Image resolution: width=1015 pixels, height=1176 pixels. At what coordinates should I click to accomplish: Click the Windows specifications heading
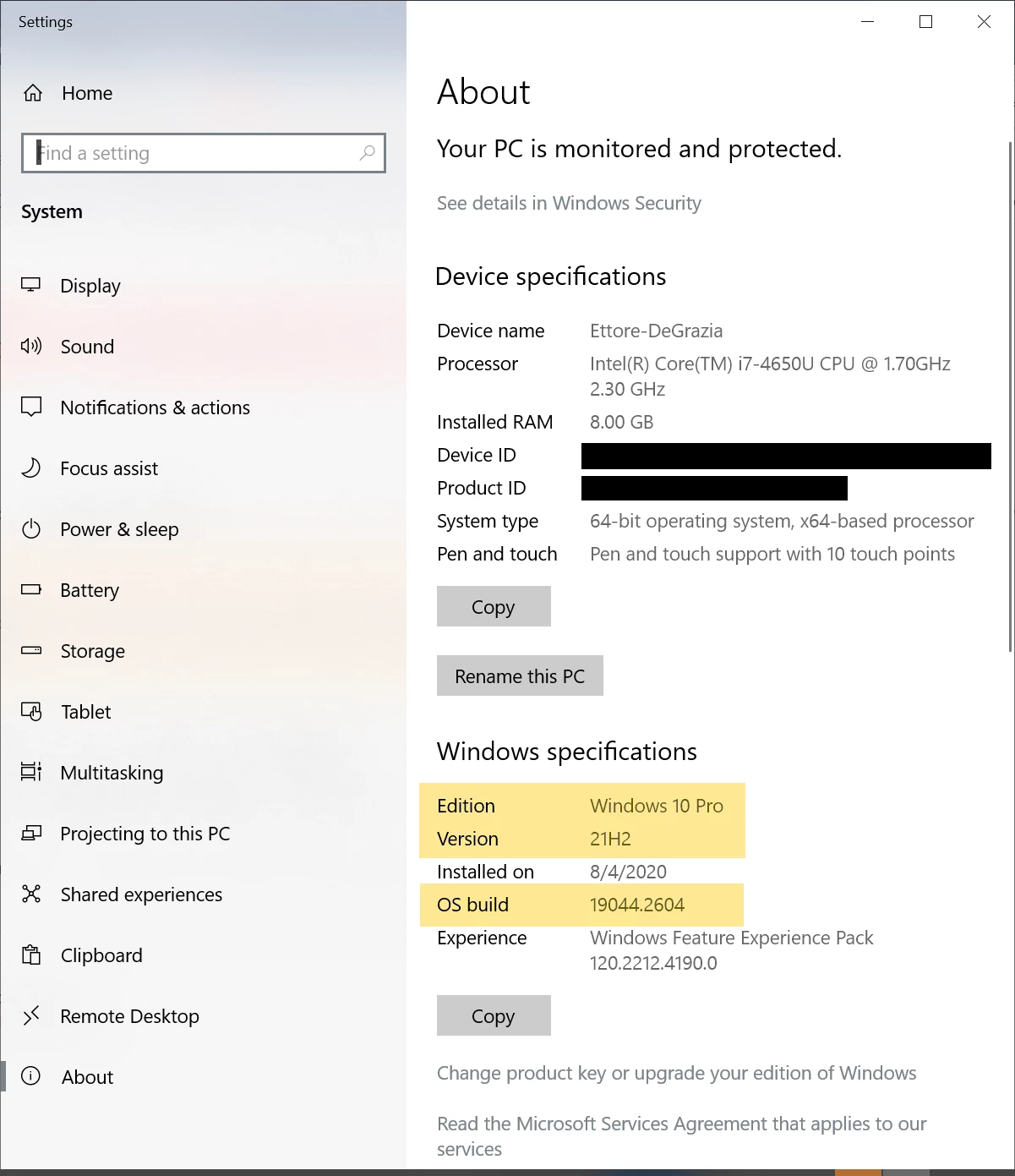(x=566, y=752)
